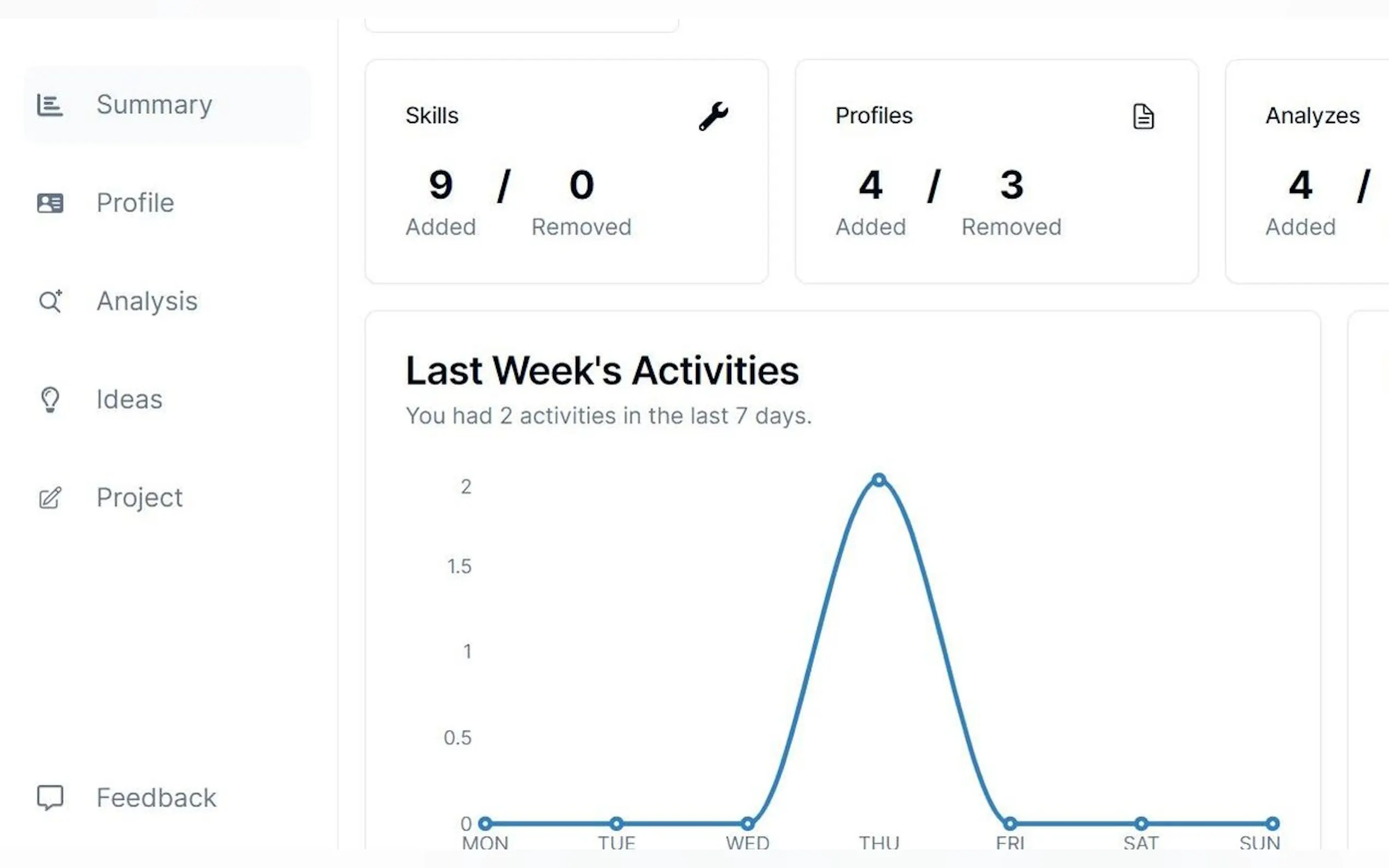The image size is (1389, 868).
Task: Open the Summary sidebar menu item
Action: 154,105
